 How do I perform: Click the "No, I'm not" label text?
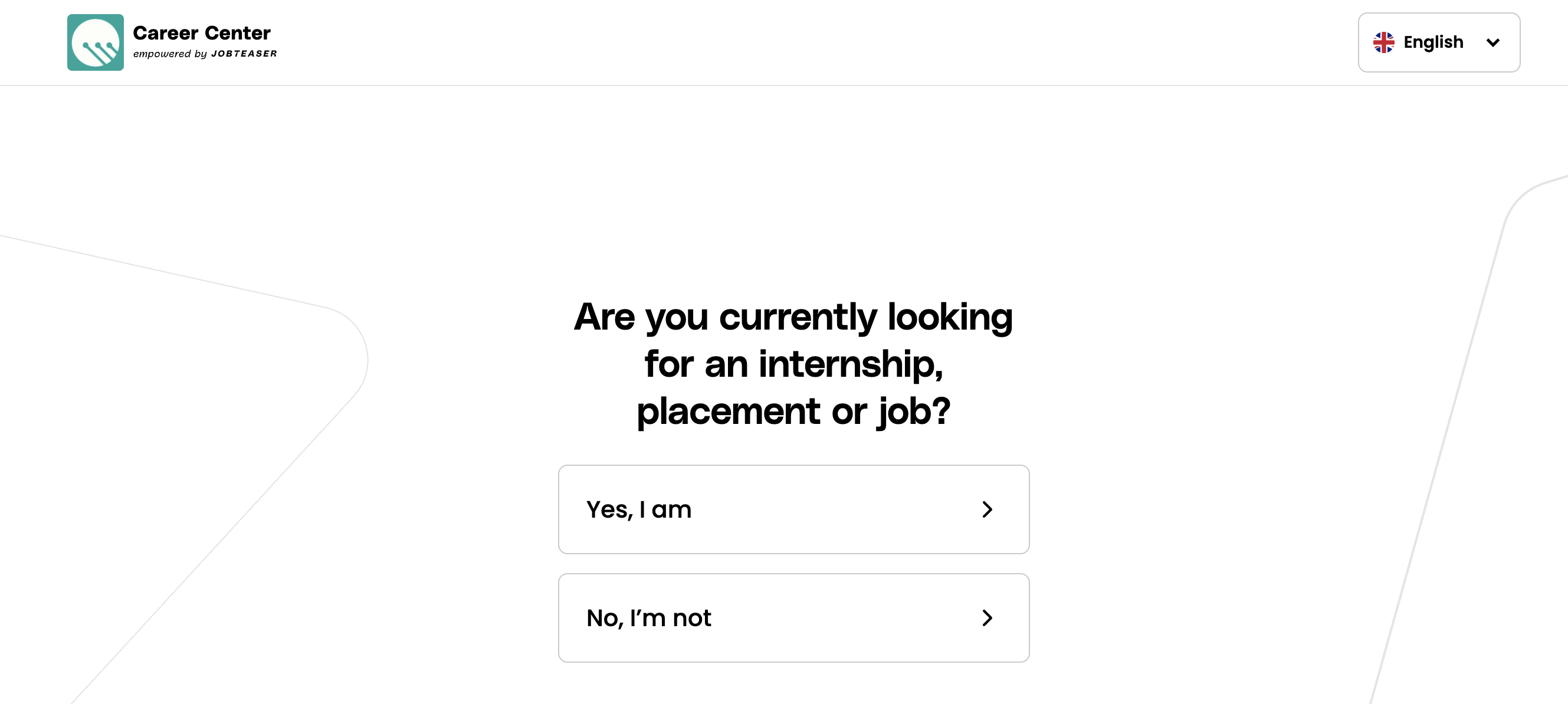click(648, 618)
